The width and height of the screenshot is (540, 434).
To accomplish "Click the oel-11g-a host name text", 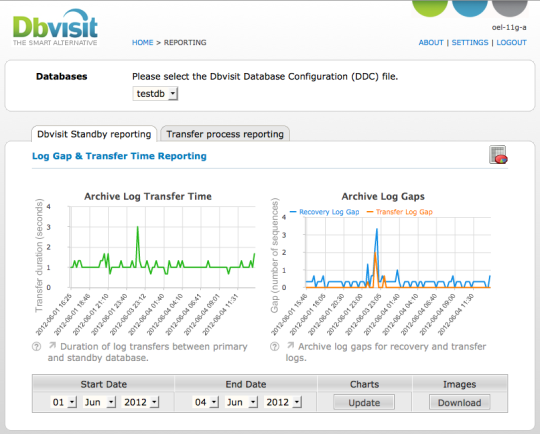I will (509, 28).
